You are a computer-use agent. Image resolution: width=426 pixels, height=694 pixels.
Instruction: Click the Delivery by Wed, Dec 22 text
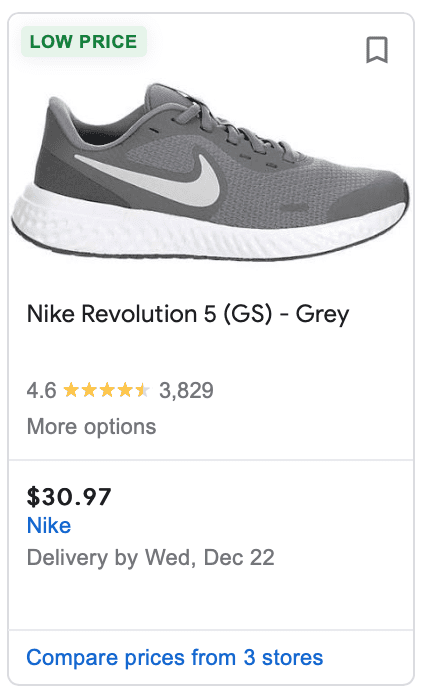click(151, 558)
